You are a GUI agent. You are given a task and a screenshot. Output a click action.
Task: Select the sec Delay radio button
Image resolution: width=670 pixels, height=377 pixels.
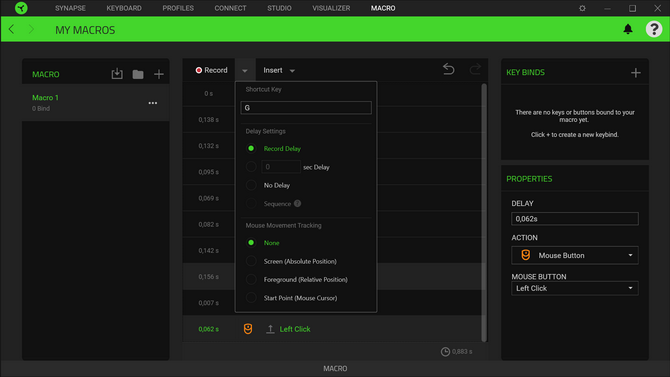click(x=251, y=167)
